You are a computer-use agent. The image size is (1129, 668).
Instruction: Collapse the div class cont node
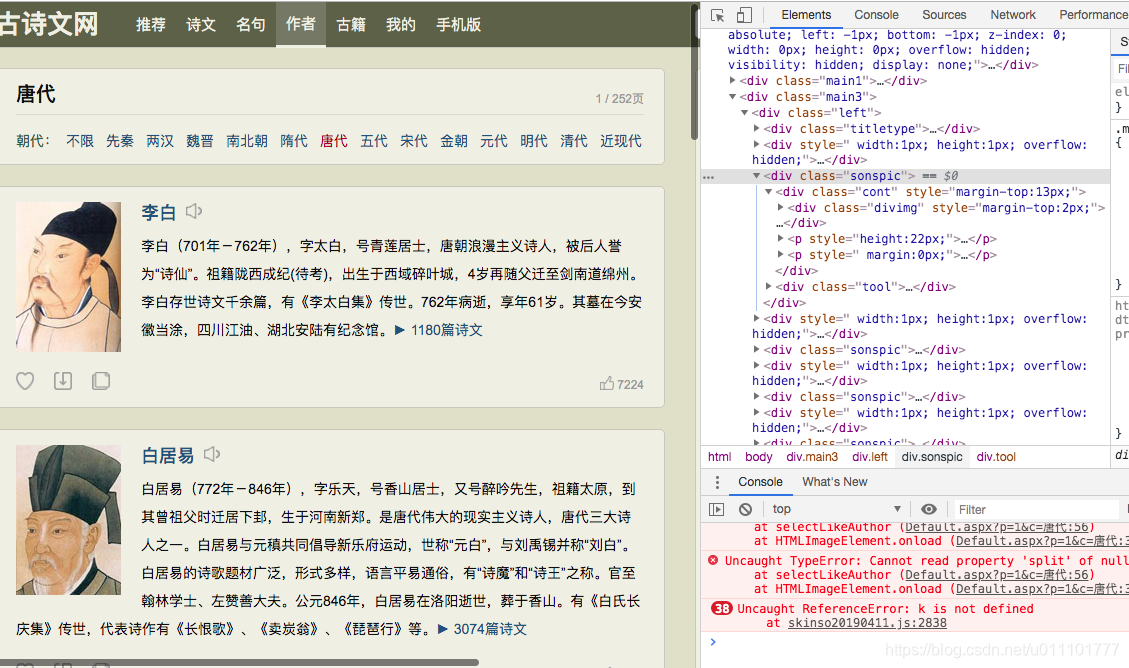tap(768, 191)
